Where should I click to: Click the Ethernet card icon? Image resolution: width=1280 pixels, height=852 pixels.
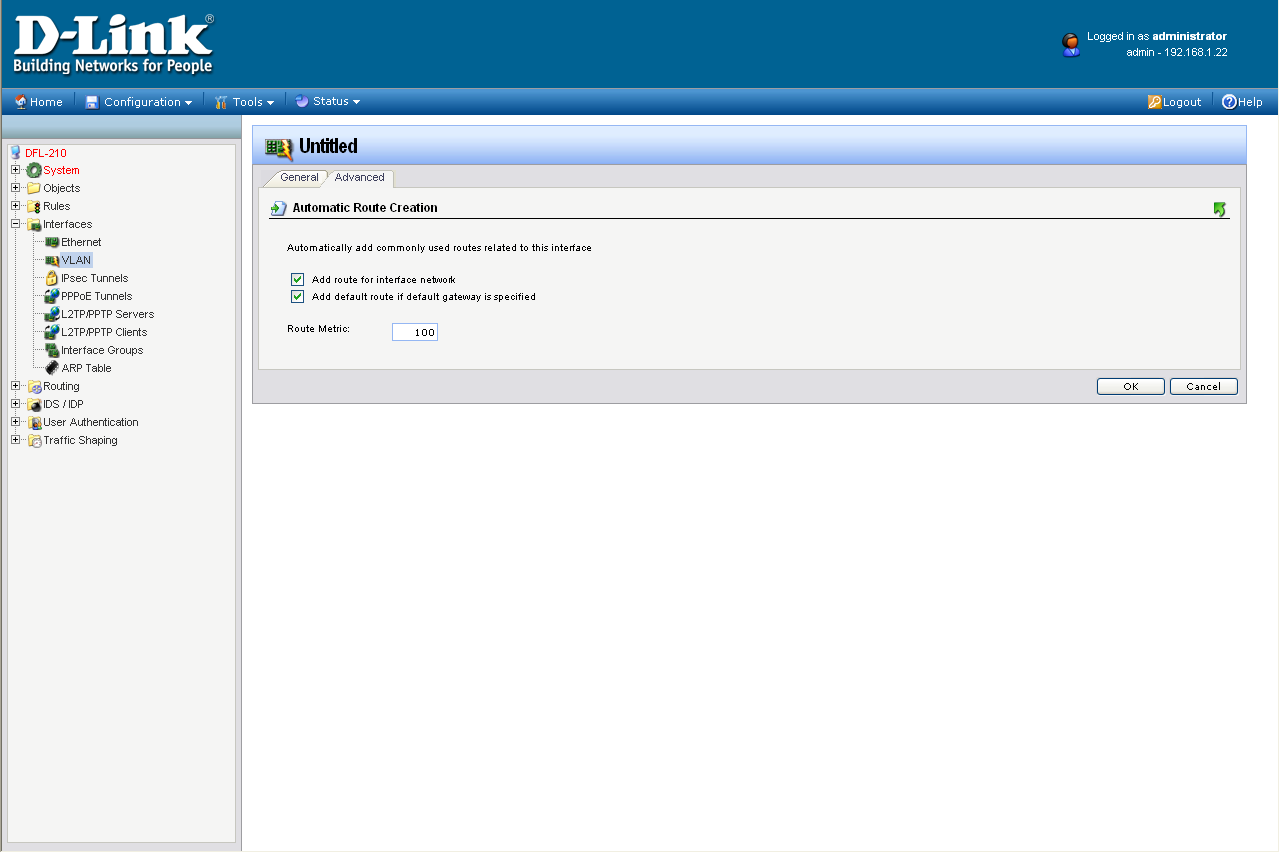[52, 242]
